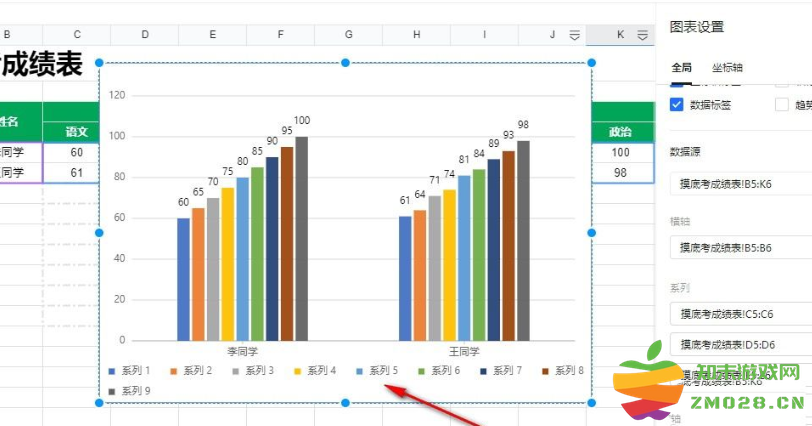Select the 系列 9 gray legend marker
Viewport: 812px width, 426px height.
pyautogui.click(x=113, y=390)
